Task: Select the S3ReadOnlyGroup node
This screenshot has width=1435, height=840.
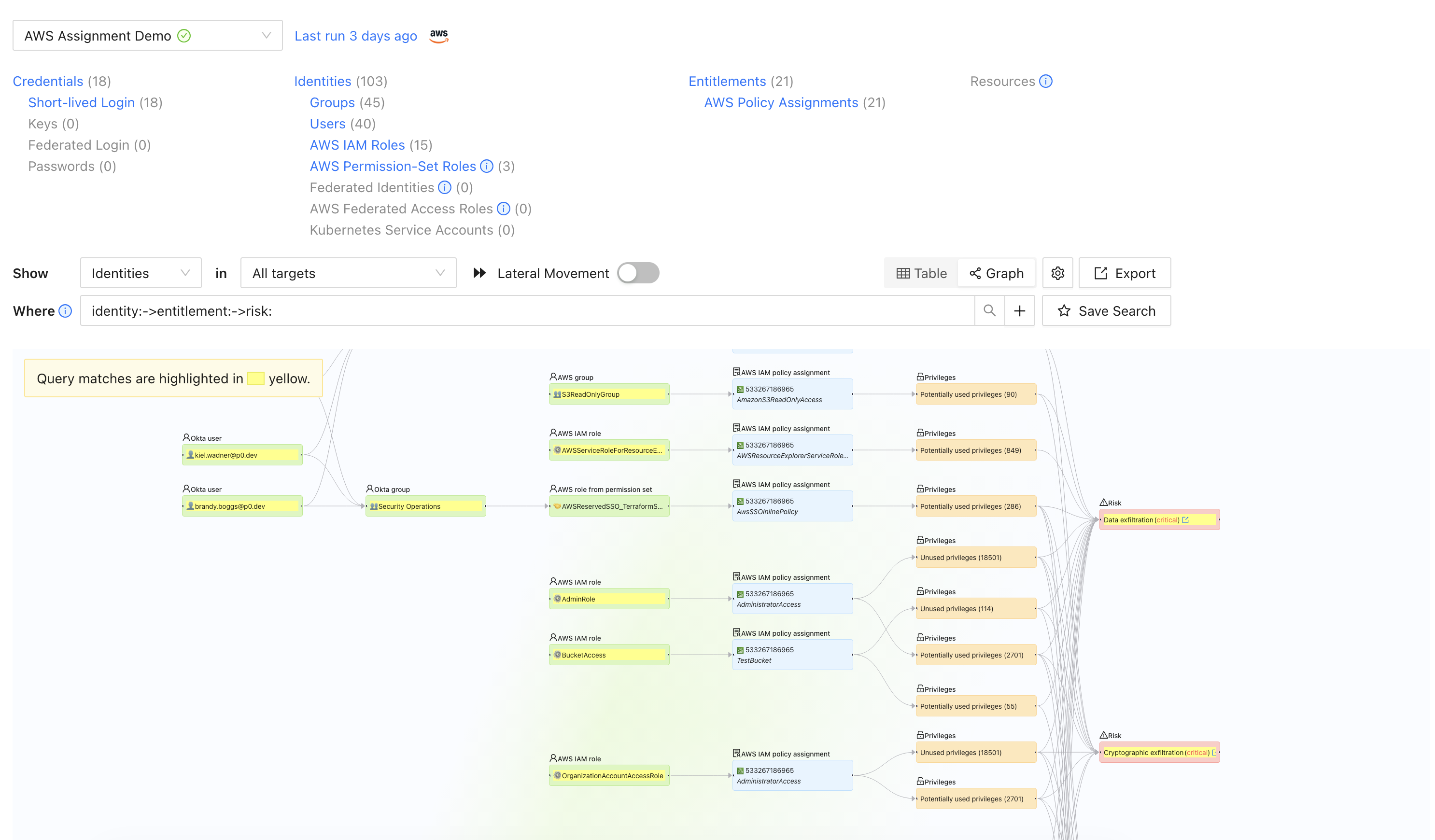Action: point(609,394)
